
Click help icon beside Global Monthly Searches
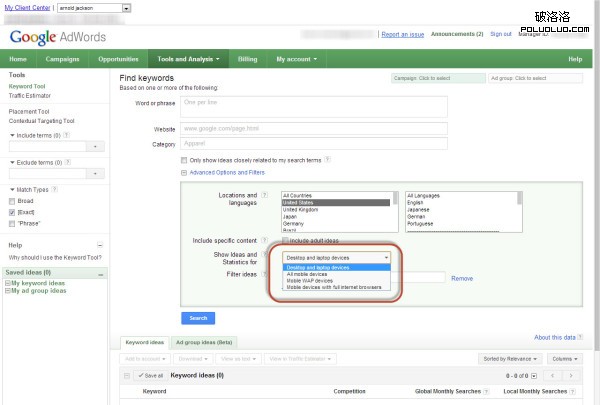pyautogui.click(x=486, y=392)
